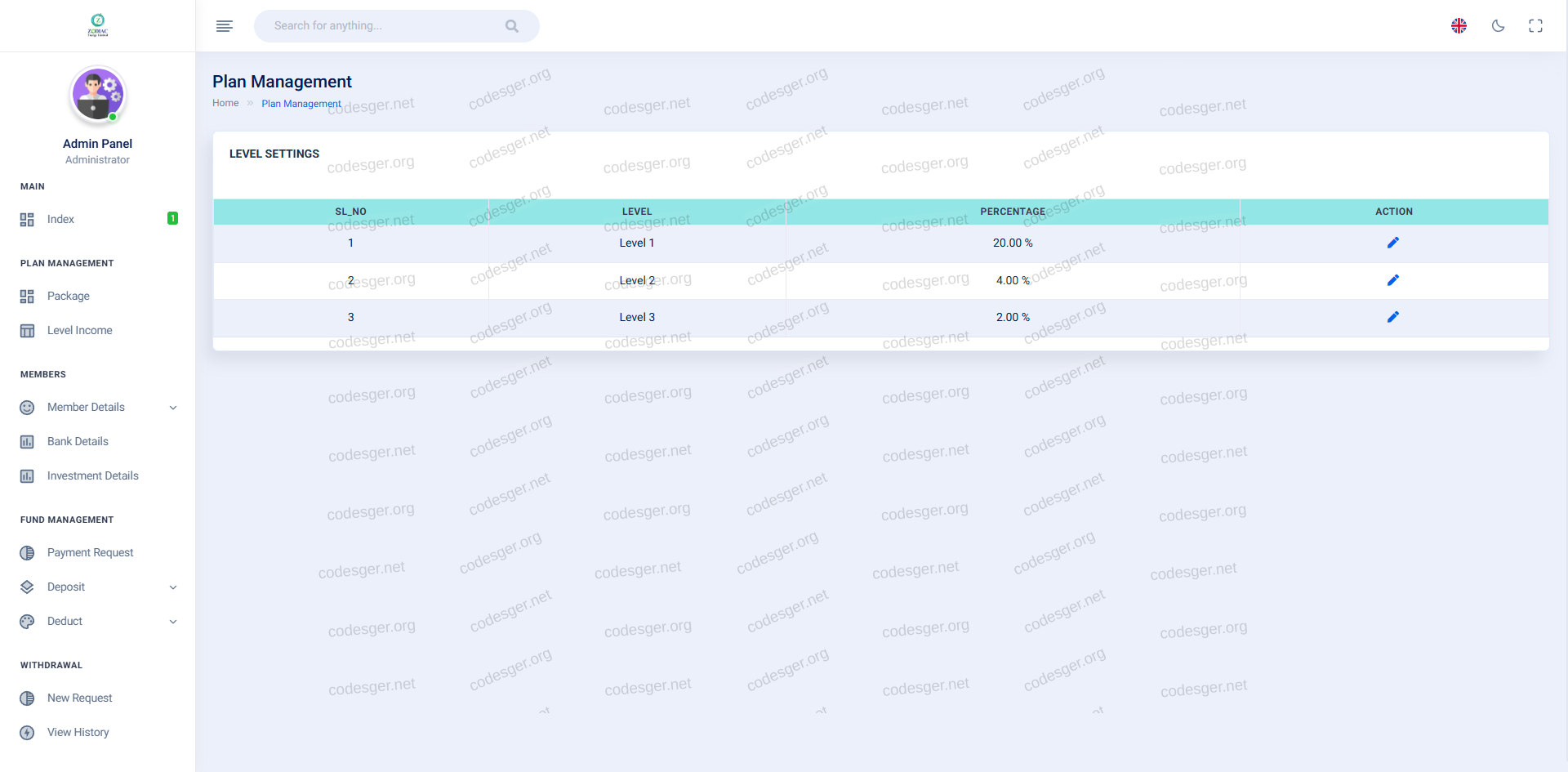
Task: Toggle dark mode with the moon icon
Action: tap(1498, 26)
